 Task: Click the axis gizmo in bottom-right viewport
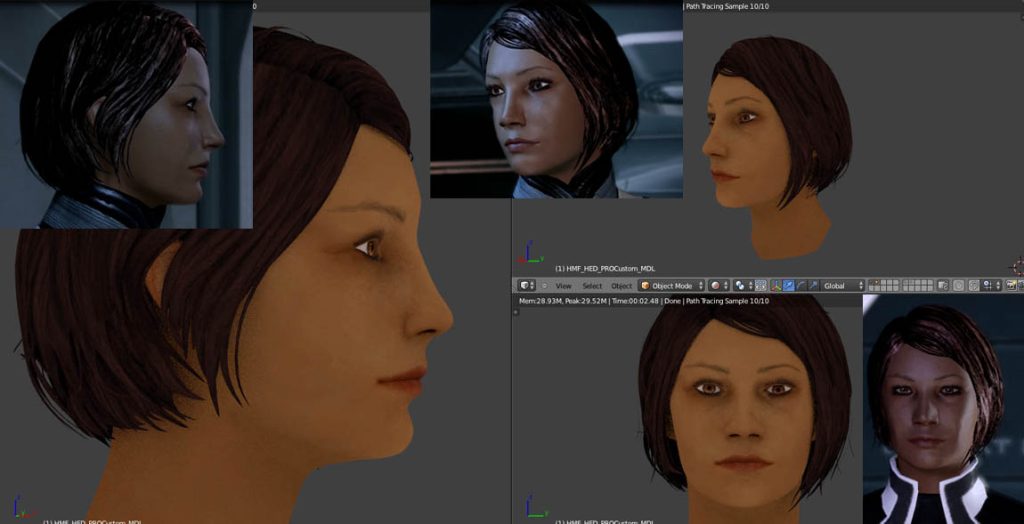(x=536, y=506)
